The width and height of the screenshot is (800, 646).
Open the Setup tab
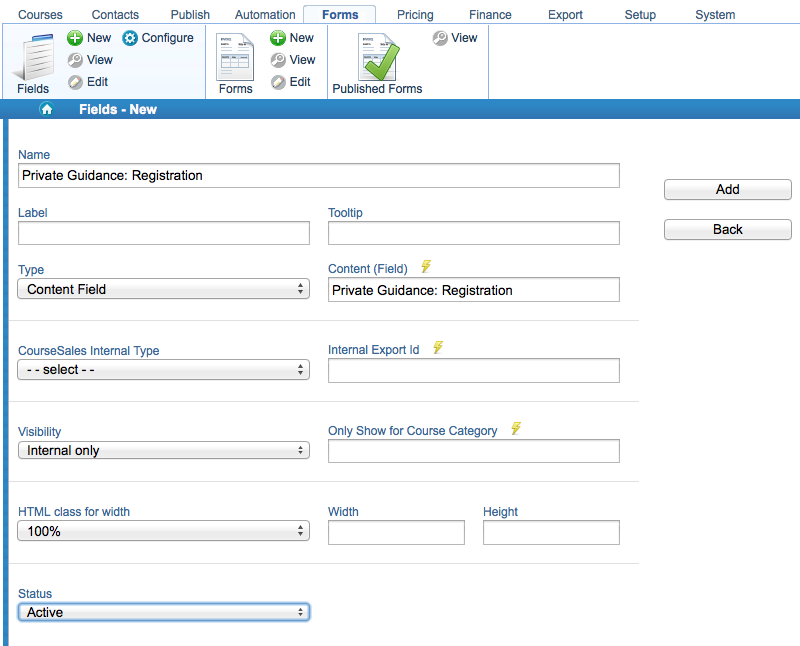(640, 15)
